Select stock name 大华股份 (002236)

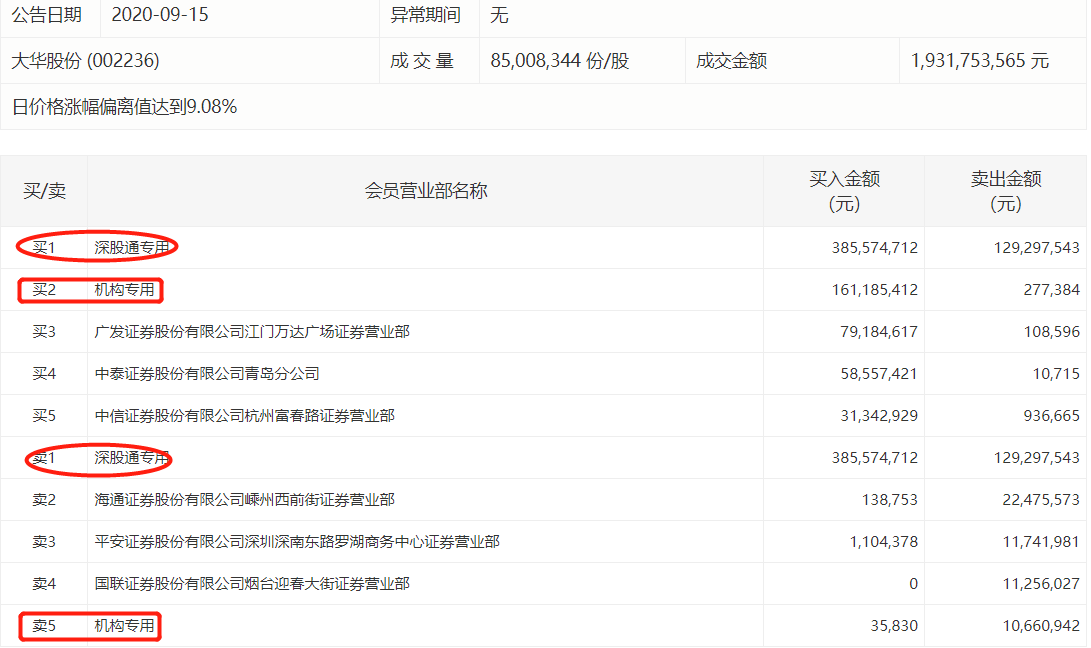pyautogui.click(x=85, y=61)
